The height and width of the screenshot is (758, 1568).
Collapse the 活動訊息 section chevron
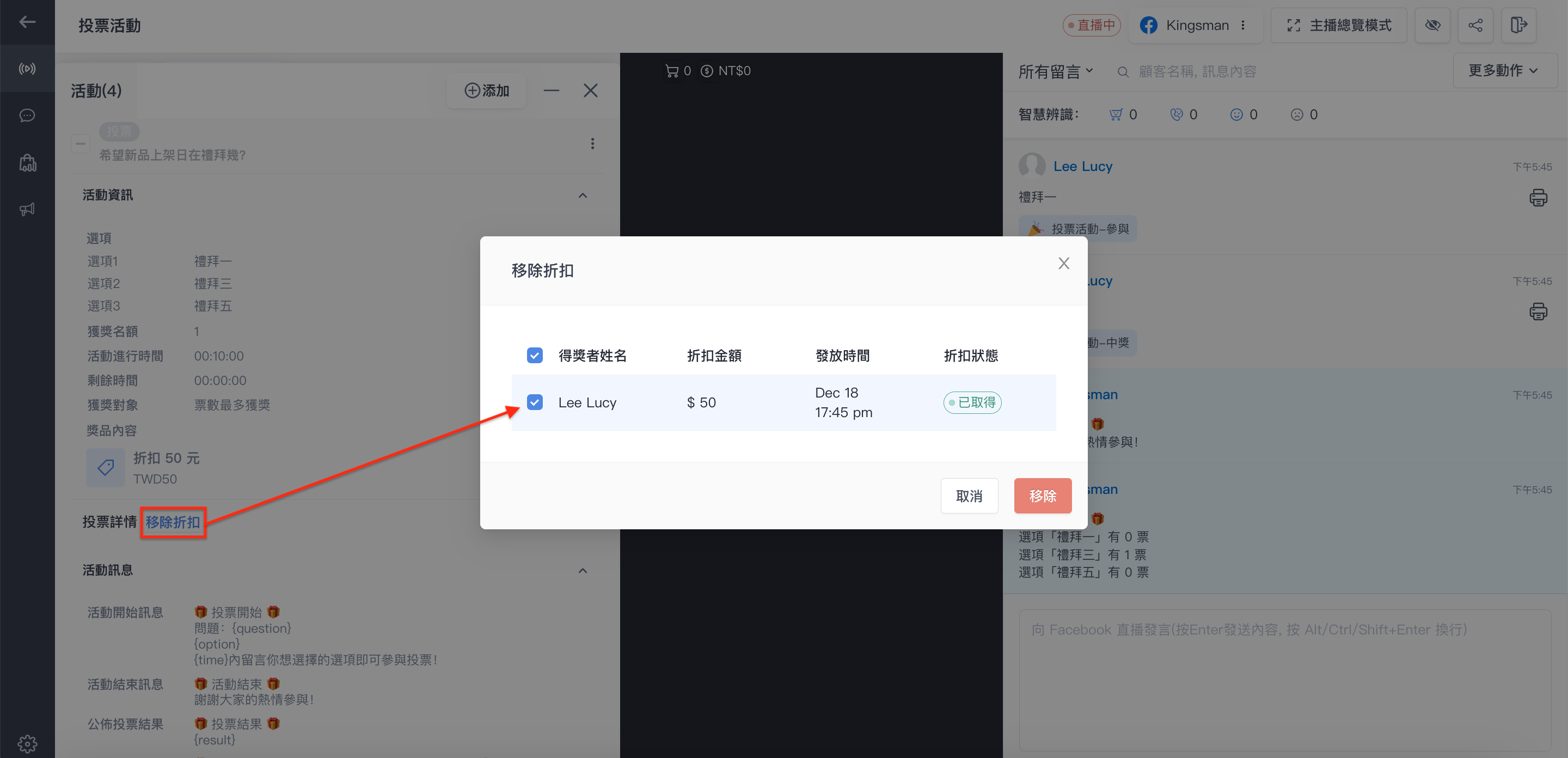click(x=583, y=571)
